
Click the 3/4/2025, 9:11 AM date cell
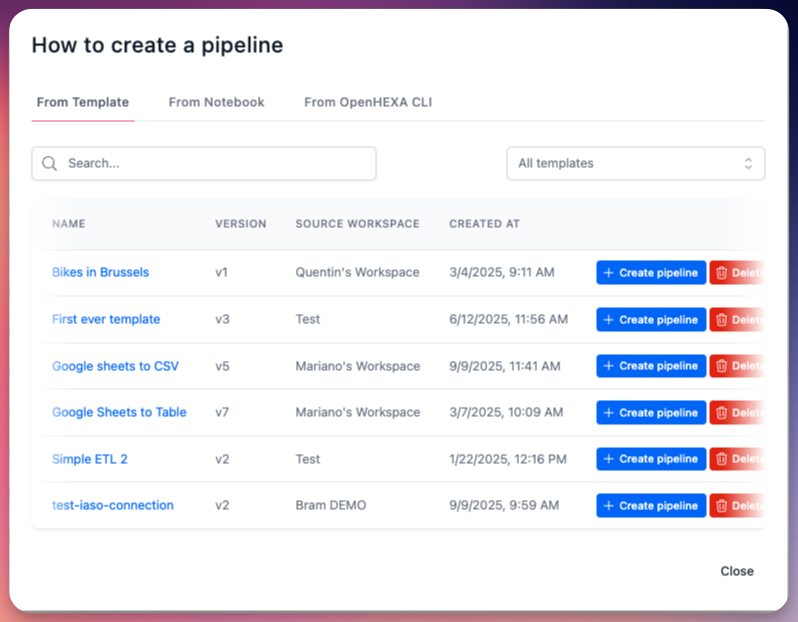[x=502, y=272]
